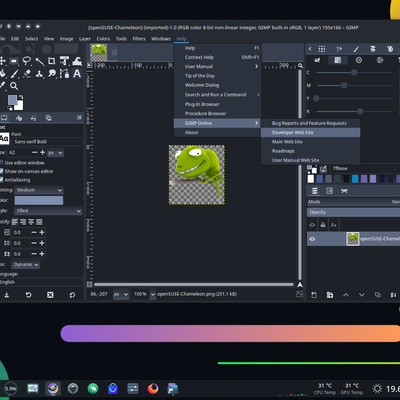Choose Search and Run a Command

pos(217,95)
